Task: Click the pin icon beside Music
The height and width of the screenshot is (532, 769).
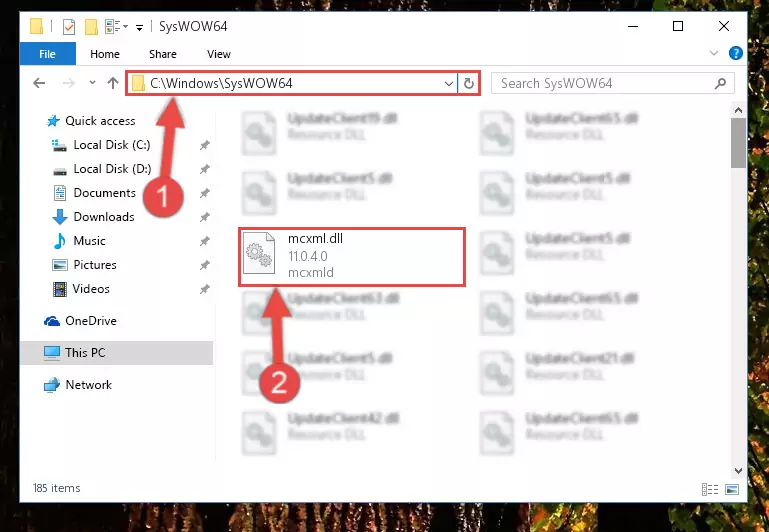Action: click(x=205, y=241)
